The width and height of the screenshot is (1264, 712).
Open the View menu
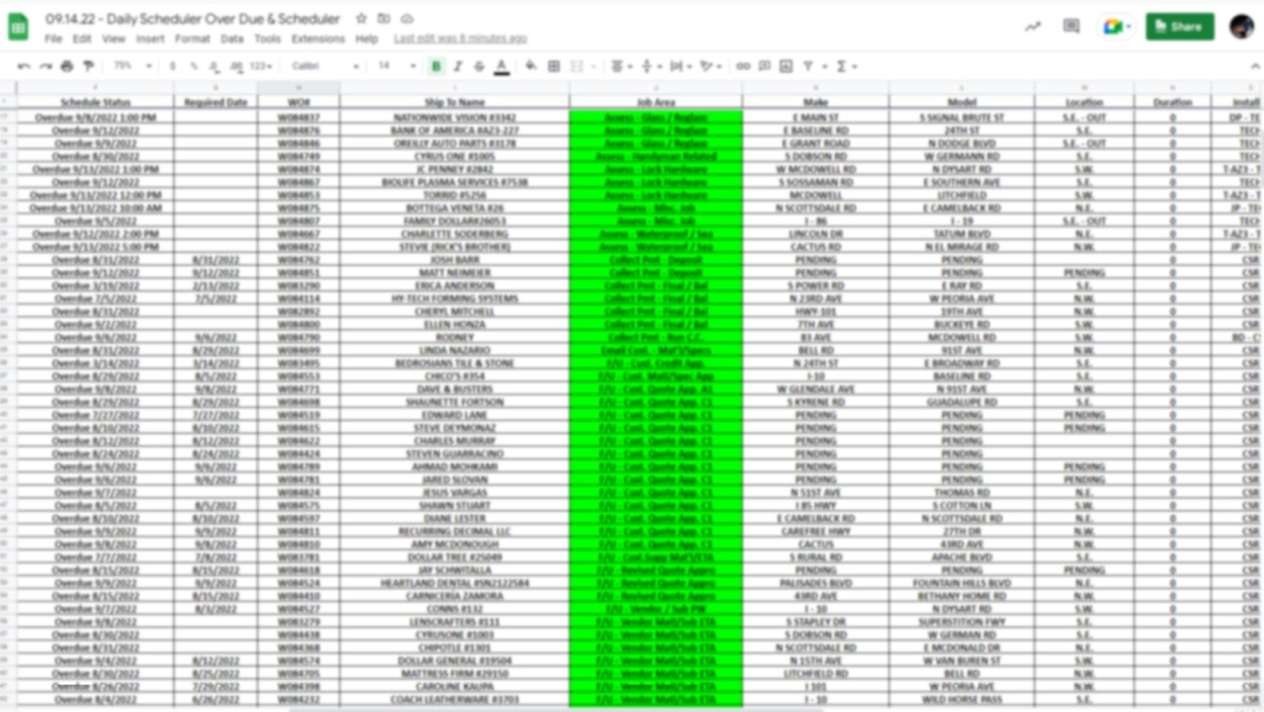tap(113, 39)
